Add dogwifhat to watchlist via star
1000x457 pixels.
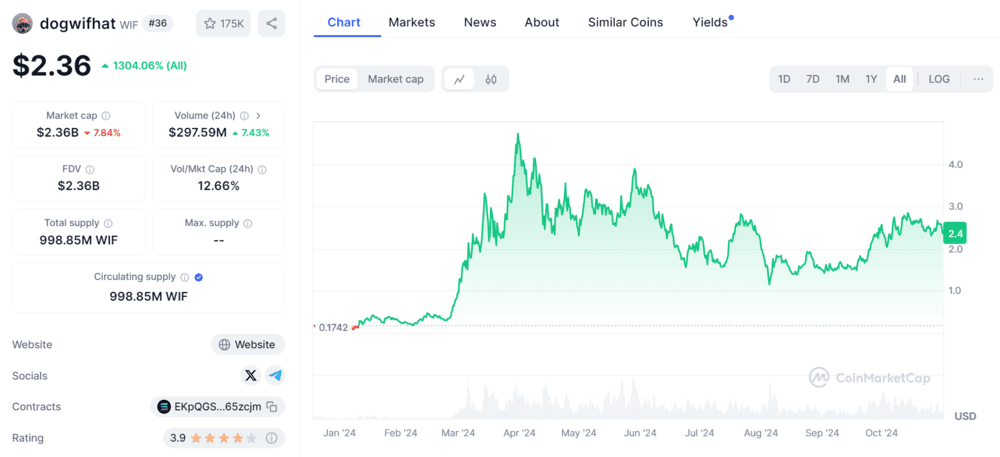click(x=223, y=23)
